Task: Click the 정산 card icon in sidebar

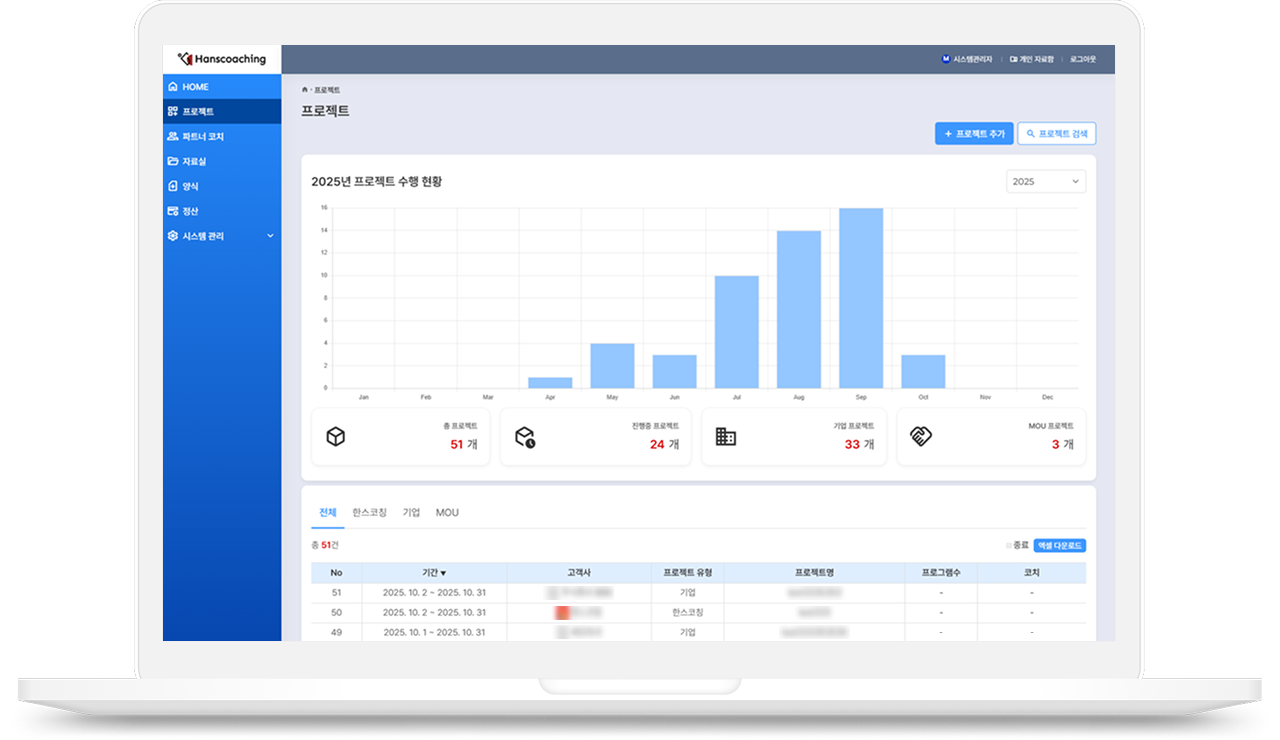Action: [x=173, y=211]
